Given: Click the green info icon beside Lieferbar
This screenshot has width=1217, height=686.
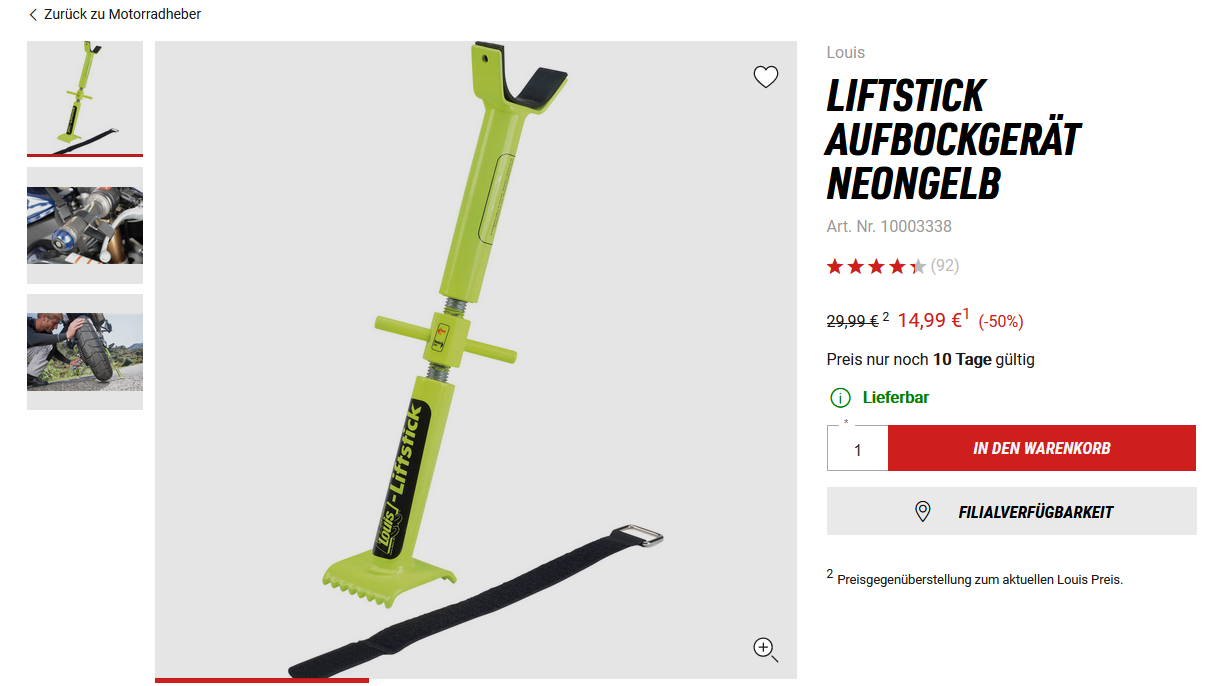Looking at the screenshot, I should click(x=840, y=398).
